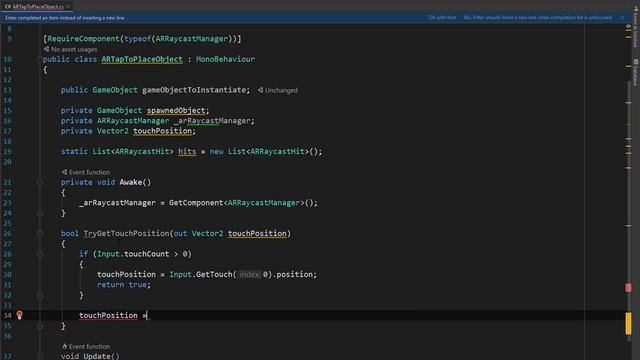
Task: Click line number 19 in the gutter
Action: pos(7,151)
